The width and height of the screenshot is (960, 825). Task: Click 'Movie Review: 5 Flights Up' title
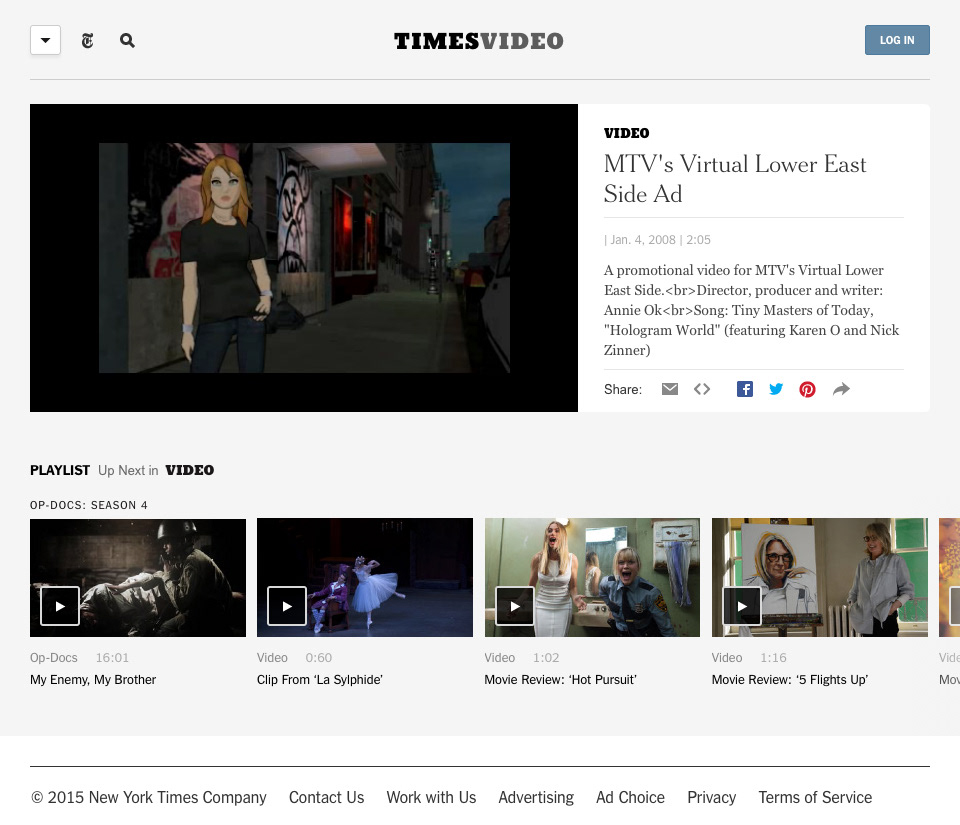point(790,680)
